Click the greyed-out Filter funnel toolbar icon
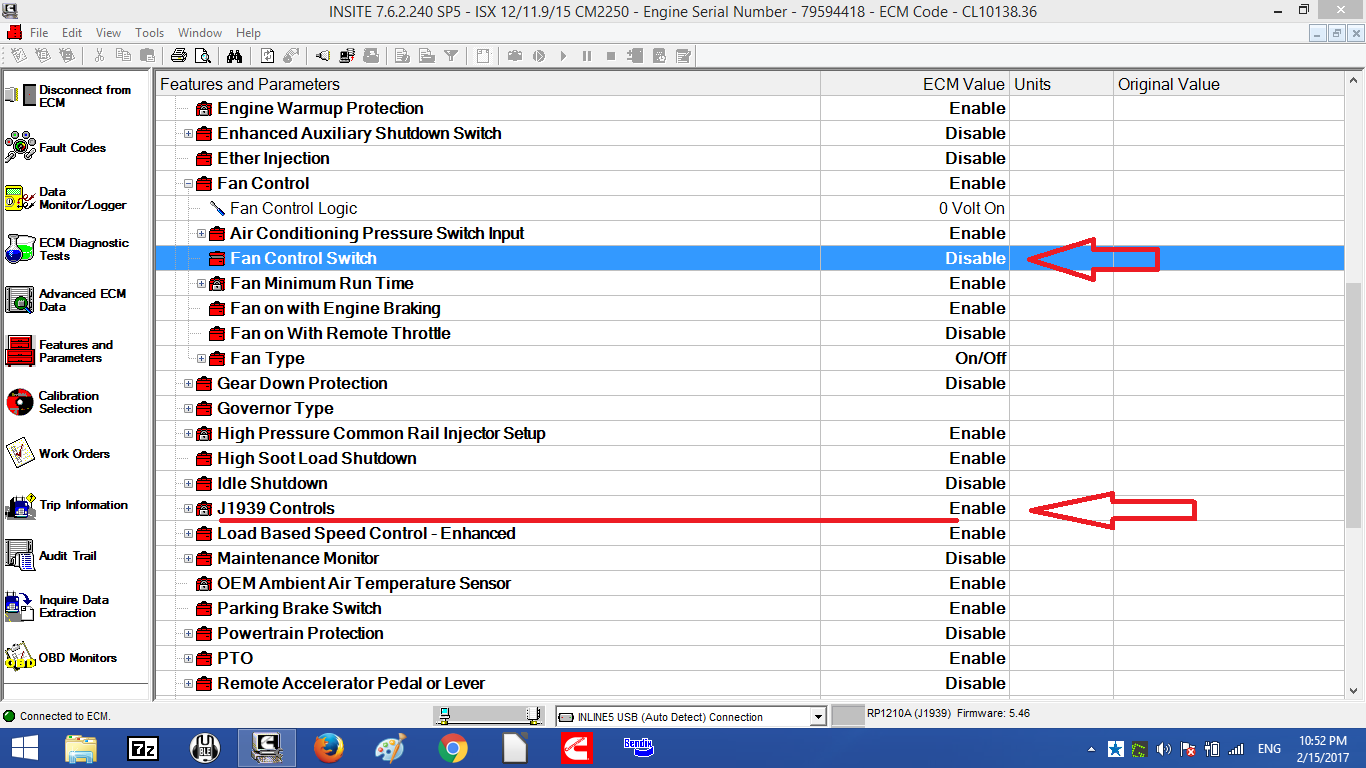This screenshot has width=1366, height=768. 451,56
